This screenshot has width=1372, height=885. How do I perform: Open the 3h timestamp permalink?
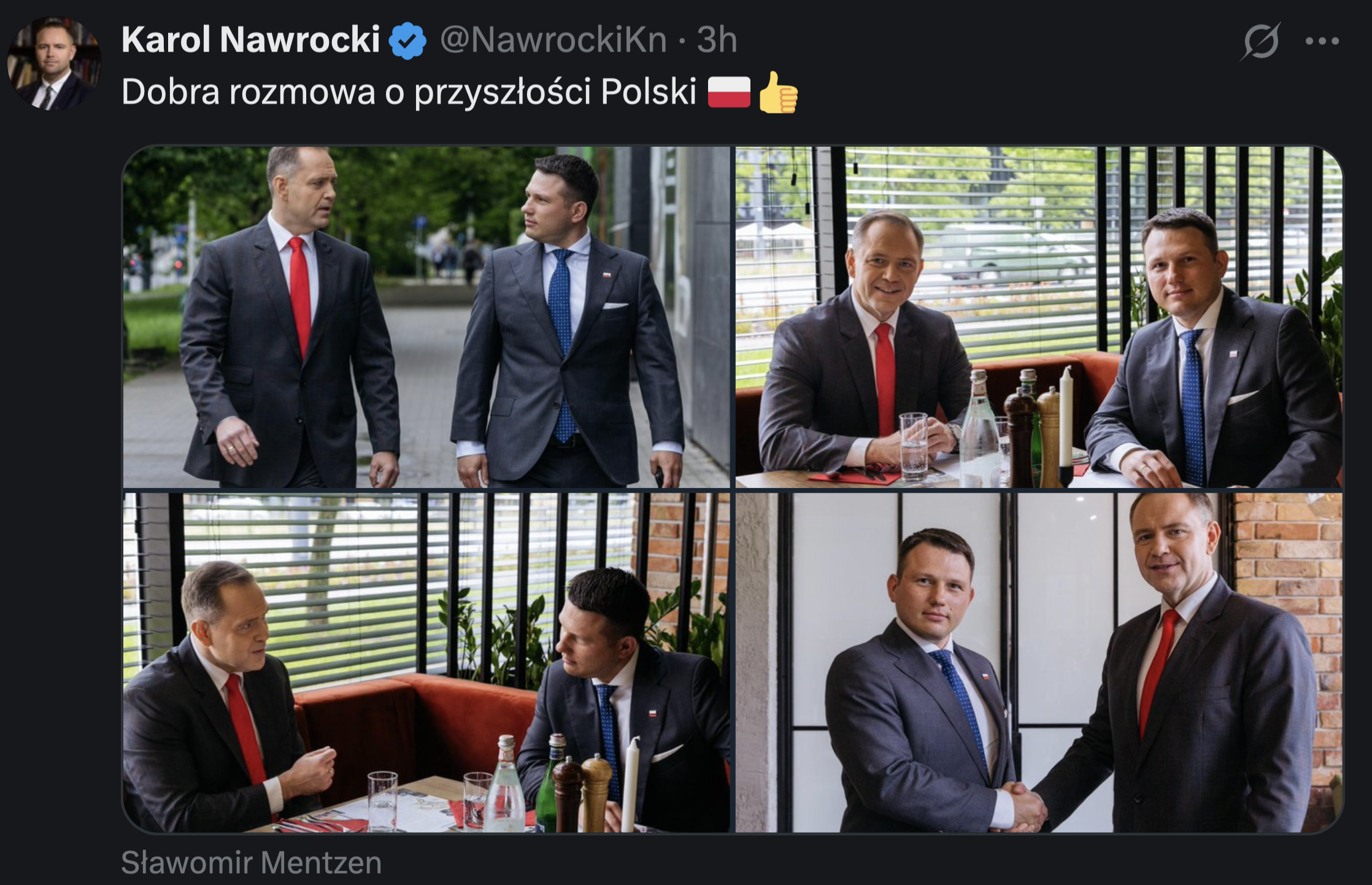[x=717, y=40]
